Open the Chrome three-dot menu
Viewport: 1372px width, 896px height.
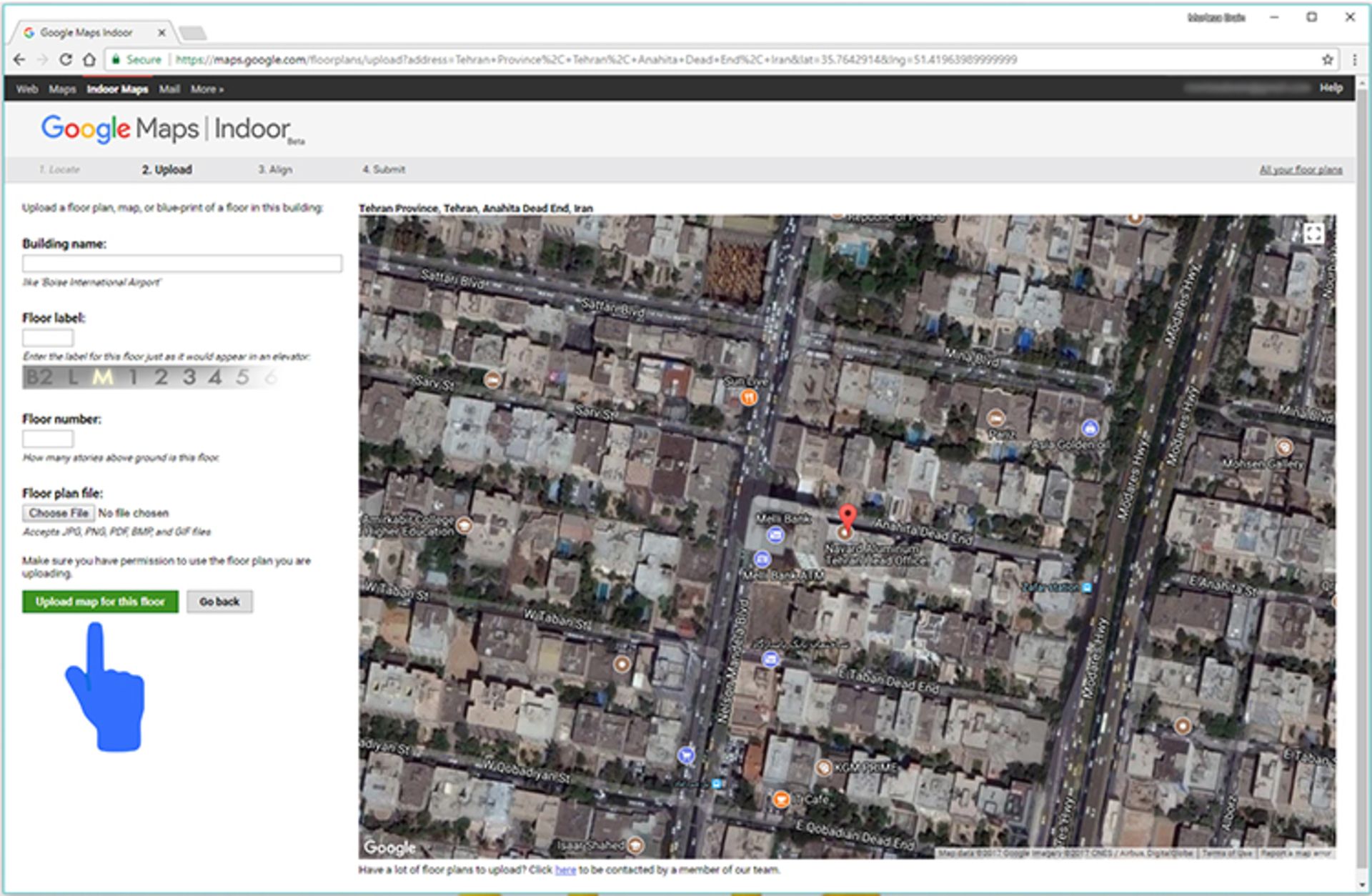coord(1354,59)
